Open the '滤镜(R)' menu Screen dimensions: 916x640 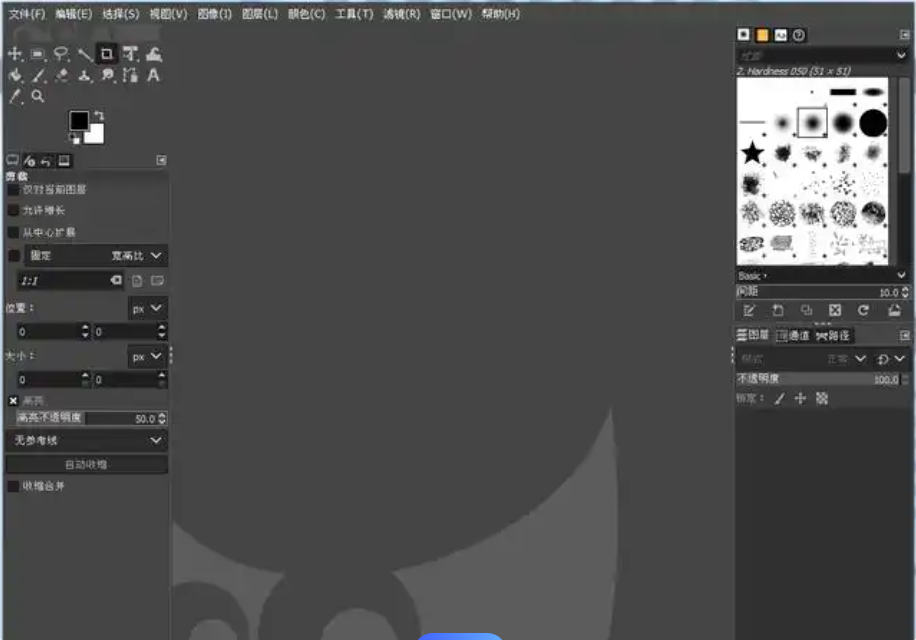click(402, 14)
